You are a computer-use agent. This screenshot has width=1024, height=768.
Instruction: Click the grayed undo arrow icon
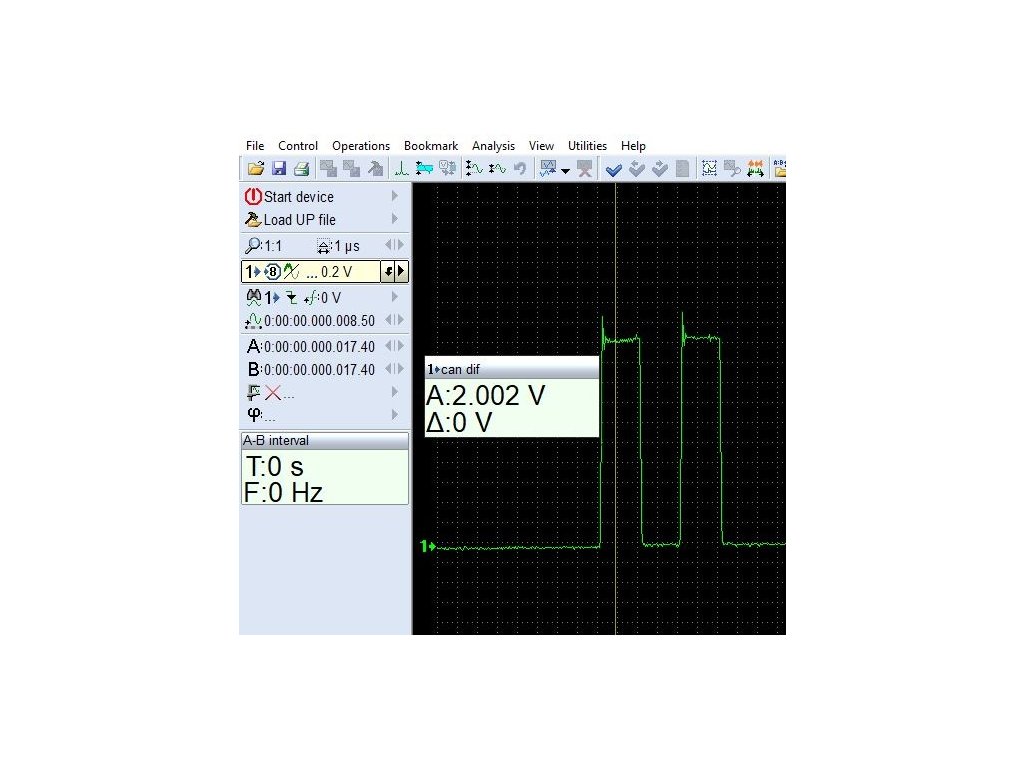click(x=520, y=168)
